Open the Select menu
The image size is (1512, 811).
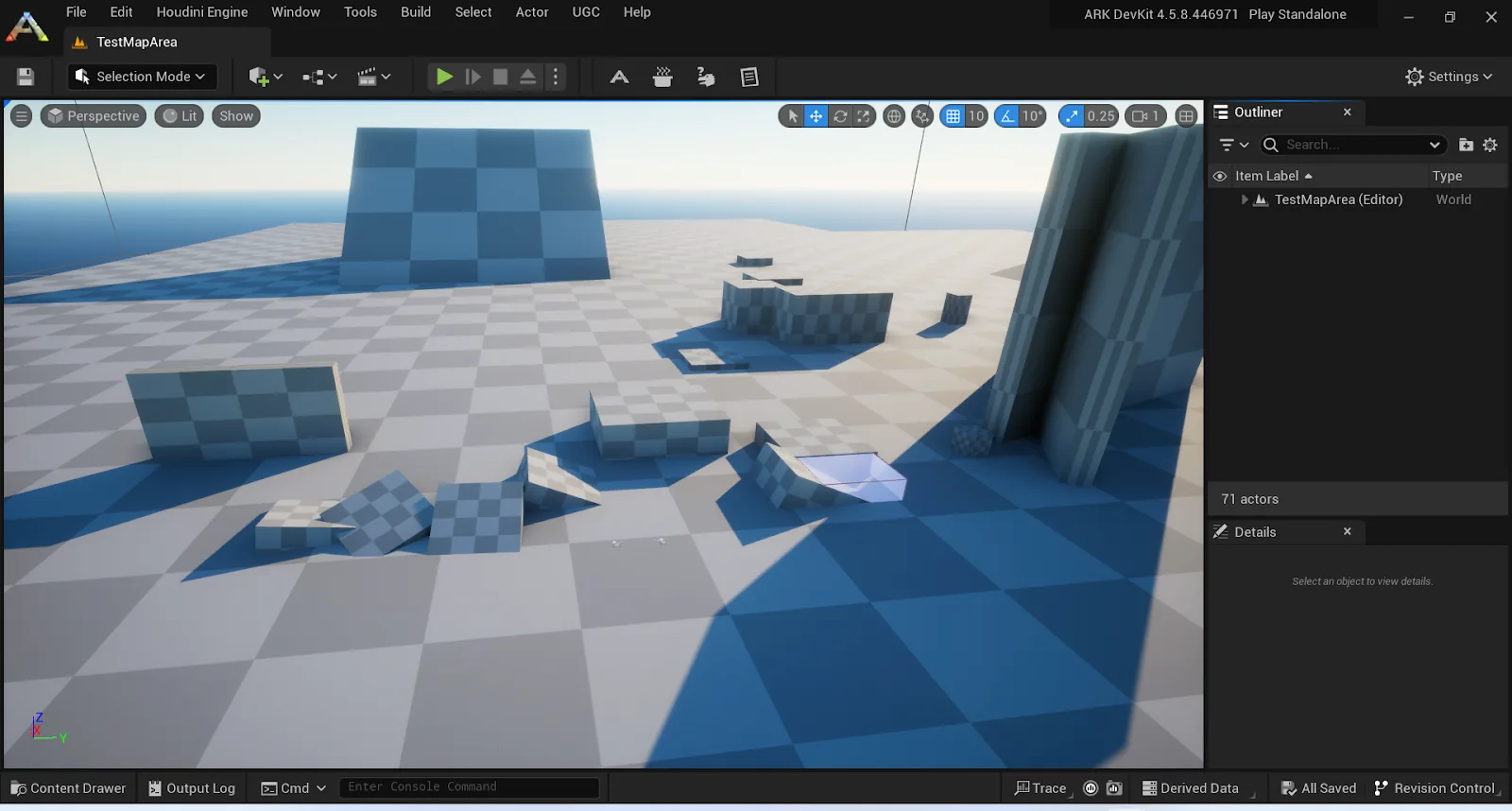473,12
